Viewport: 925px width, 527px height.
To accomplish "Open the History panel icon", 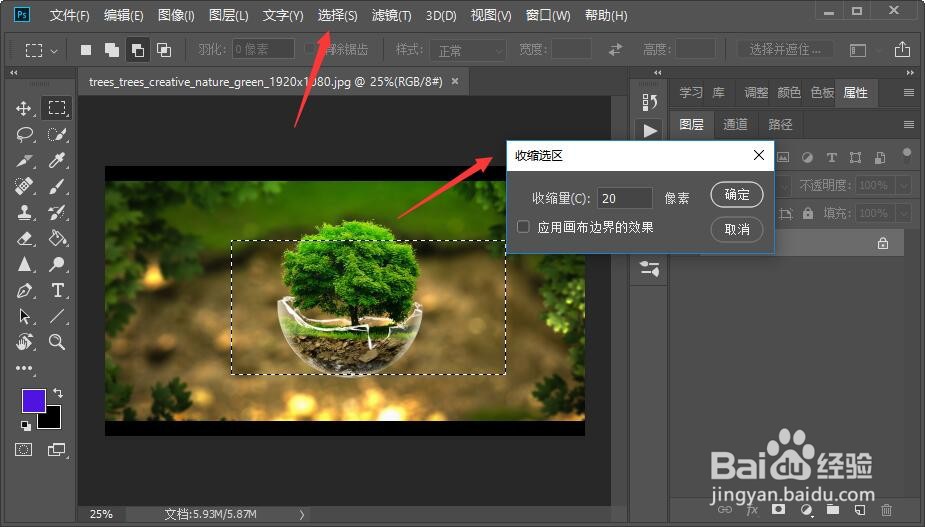I will 650,102.
